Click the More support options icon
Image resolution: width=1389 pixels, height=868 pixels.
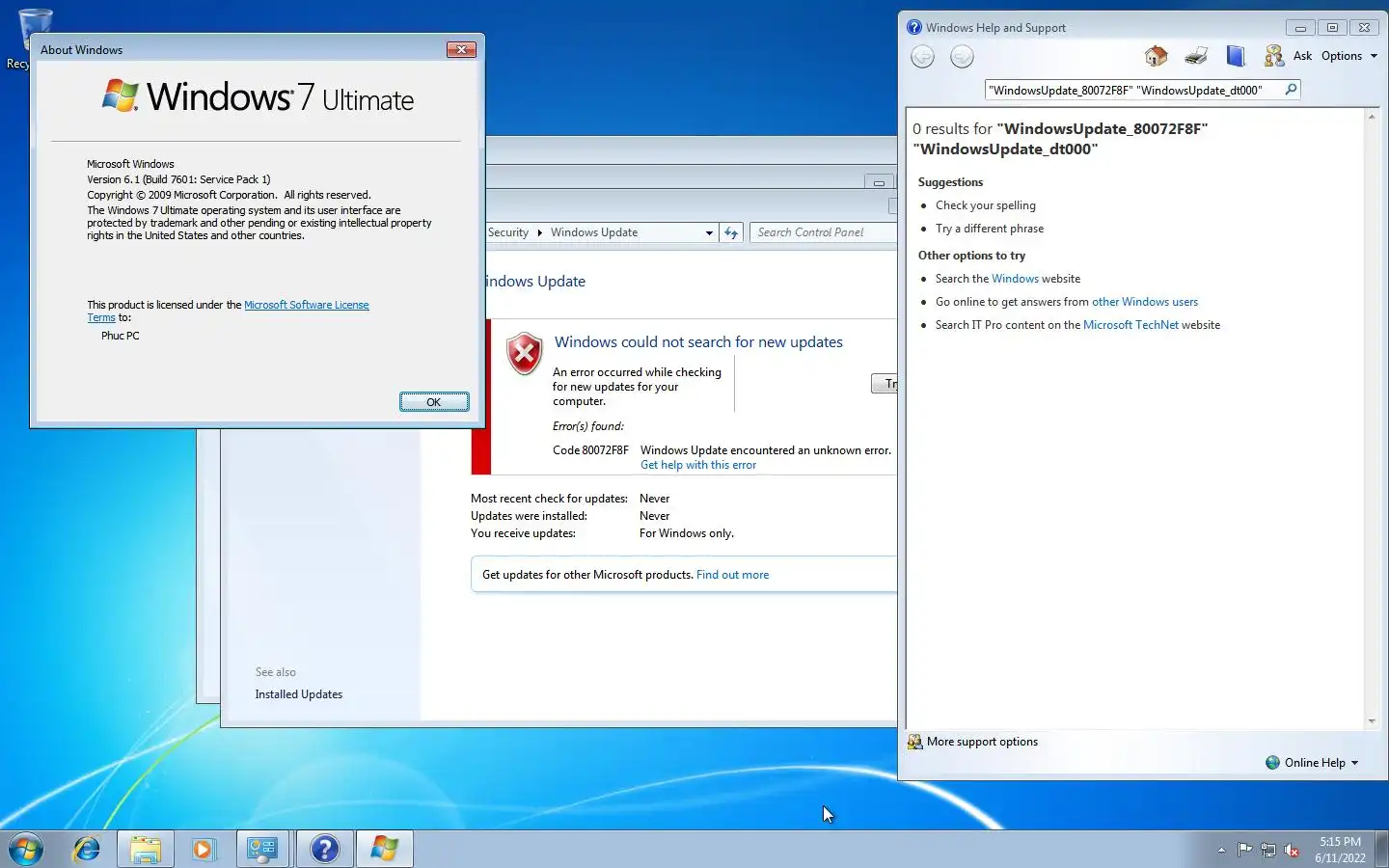[914, 742]
